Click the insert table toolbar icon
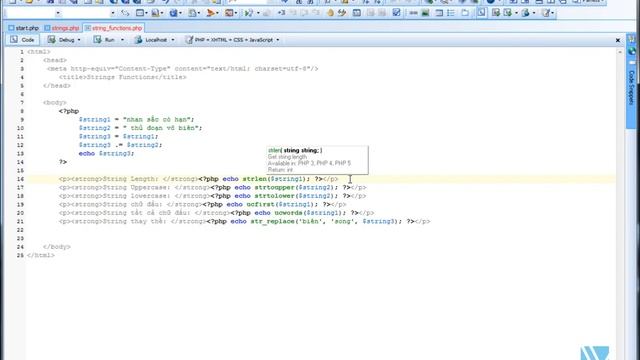The image size is (640, 360). [357, 13]
